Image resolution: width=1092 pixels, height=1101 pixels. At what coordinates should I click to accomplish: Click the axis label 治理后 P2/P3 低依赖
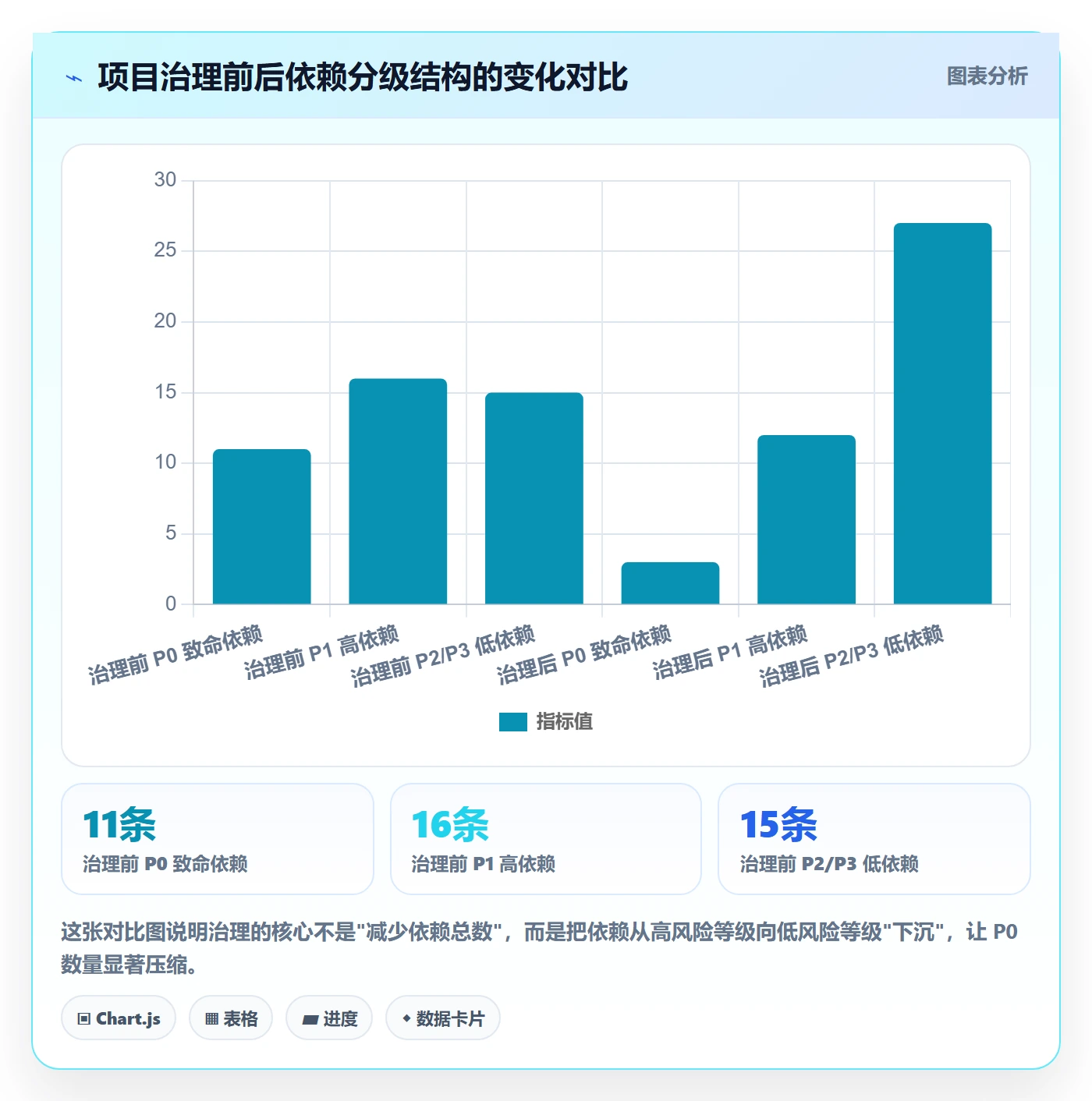tap(852, 656)
